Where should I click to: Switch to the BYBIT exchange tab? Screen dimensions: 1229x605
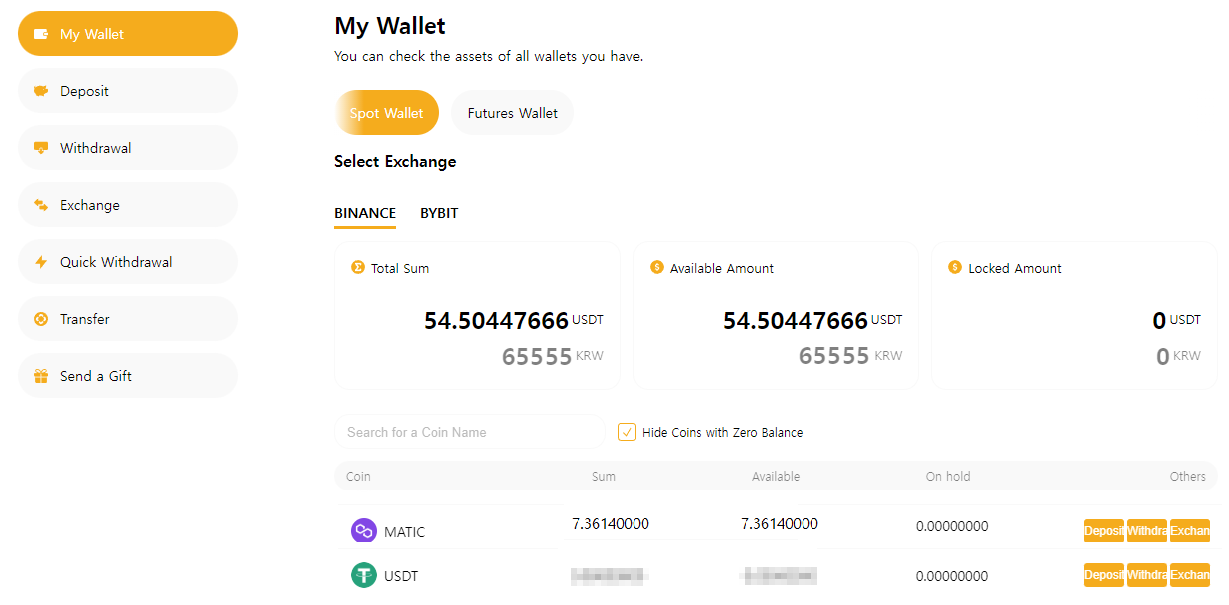tap(439, 213)
